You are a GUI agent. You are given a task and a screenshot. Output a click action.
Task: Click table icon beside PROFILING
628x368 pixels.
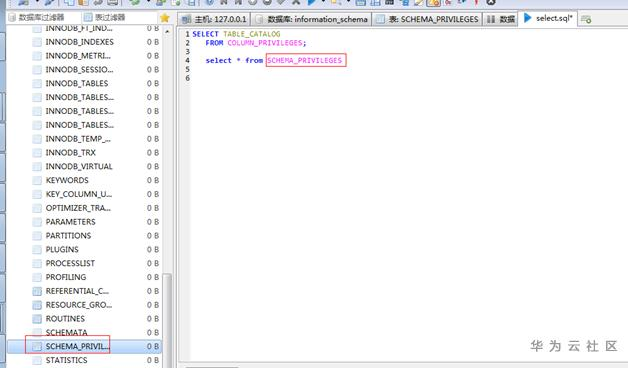click(x=37, y=277)
